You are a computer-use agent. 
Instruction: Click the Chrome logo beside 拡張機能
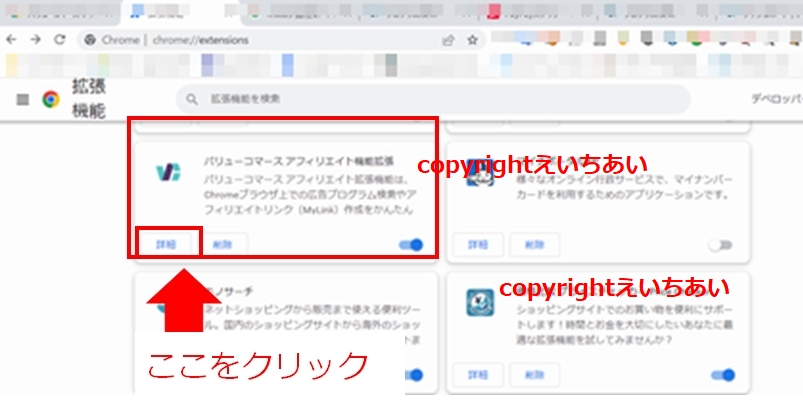point(51,99)
